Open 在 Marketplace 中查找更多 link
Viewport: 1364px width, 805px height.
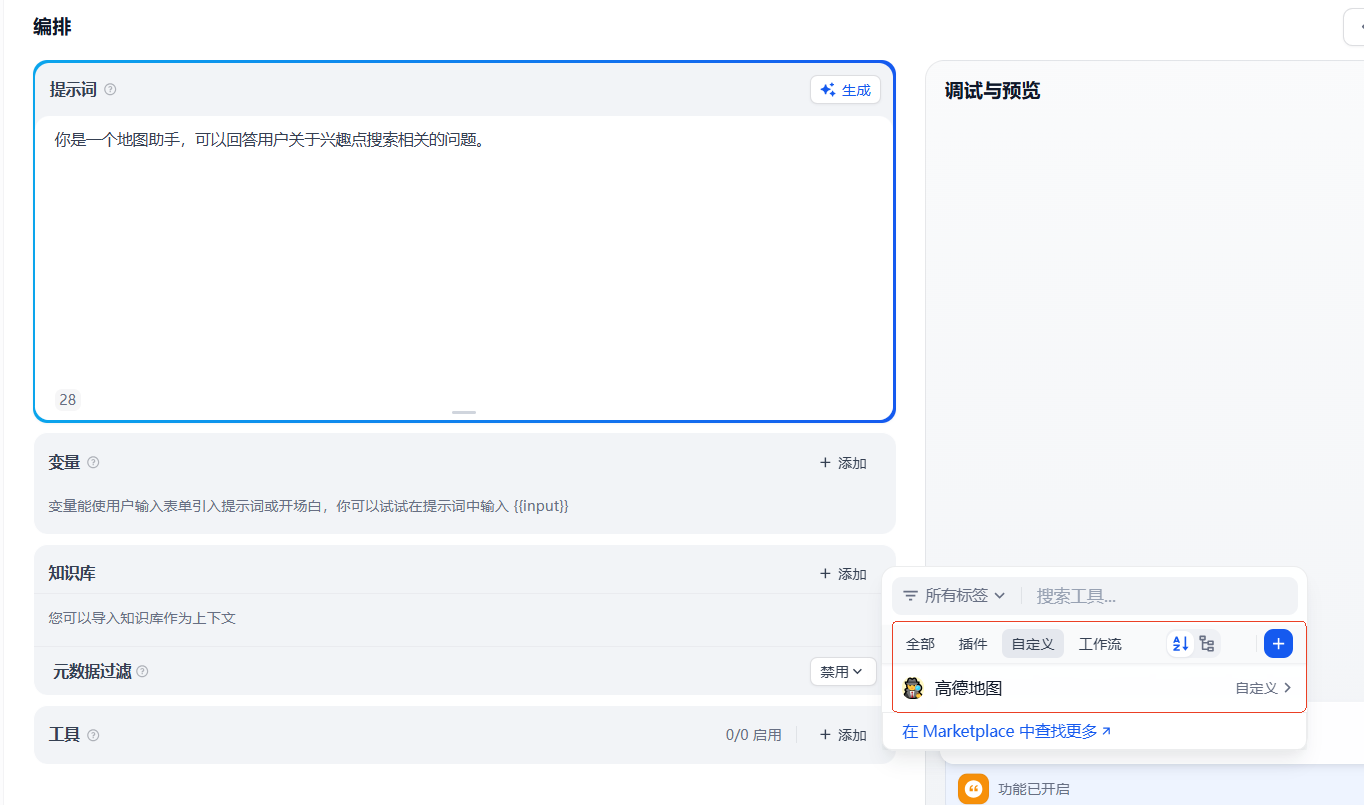click(1006, 731)
